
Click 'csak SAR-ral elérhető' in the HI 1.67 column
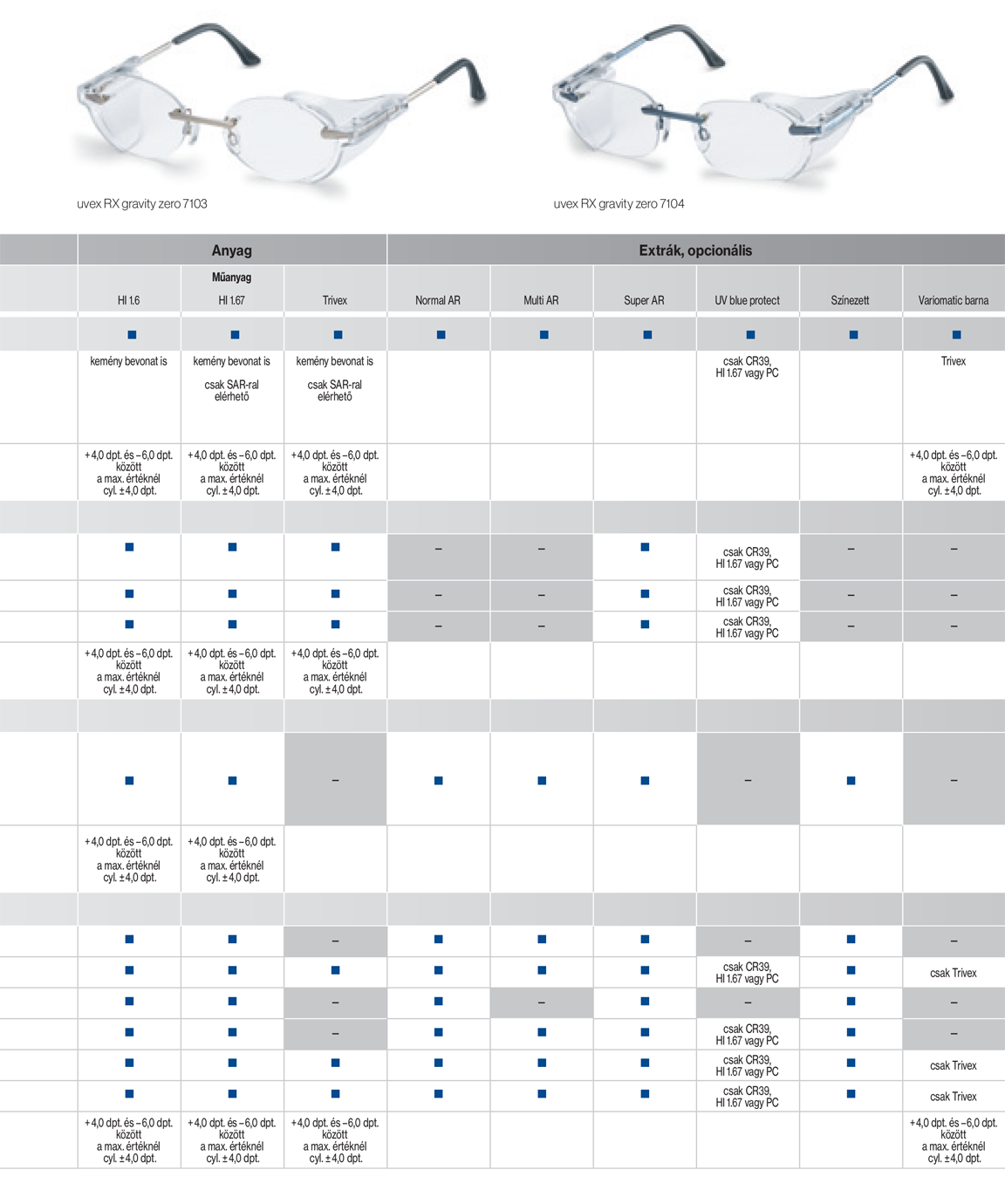(x=231, y=391)
